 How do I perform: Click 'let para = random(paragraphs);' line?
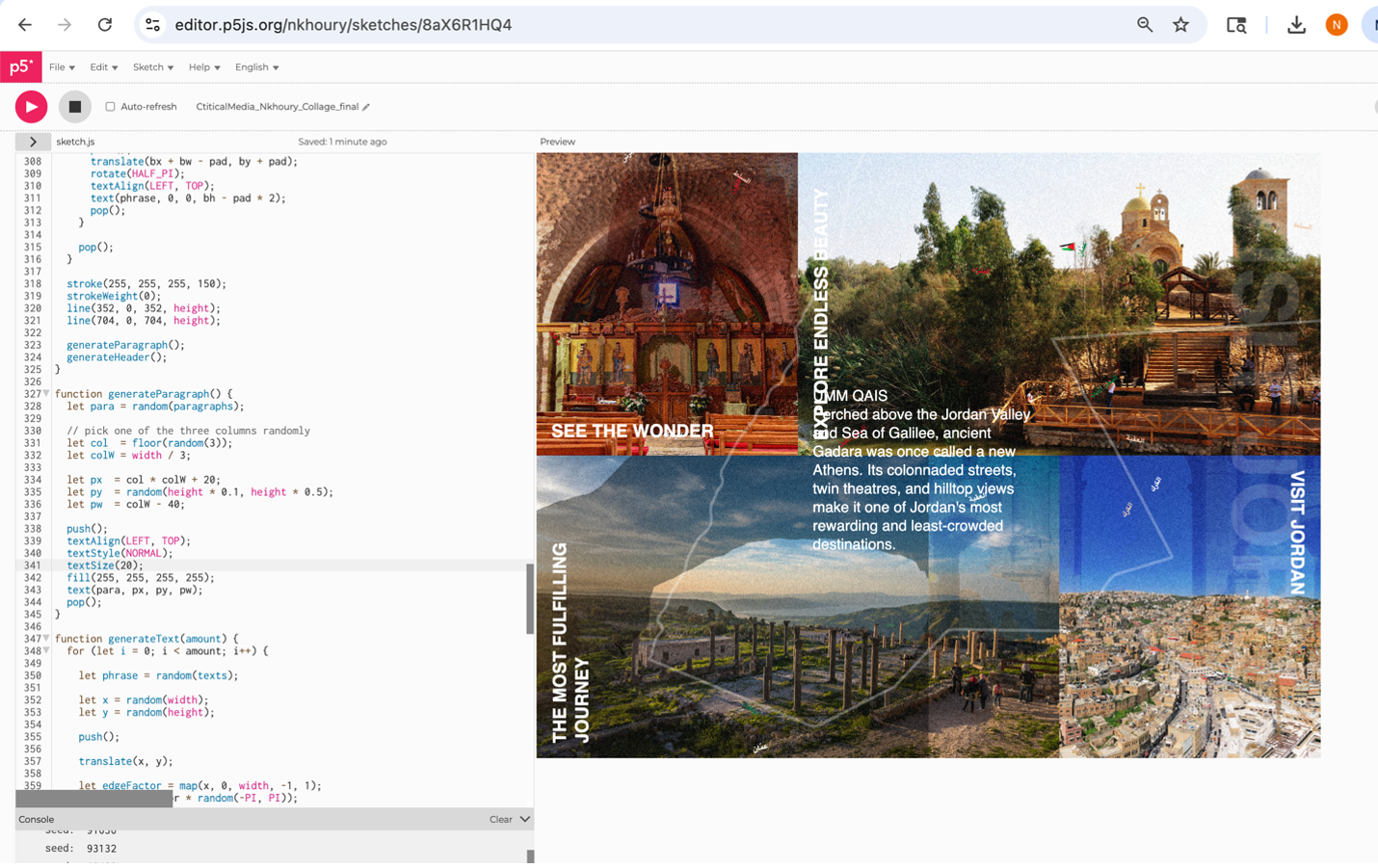(x=156, y=407)
